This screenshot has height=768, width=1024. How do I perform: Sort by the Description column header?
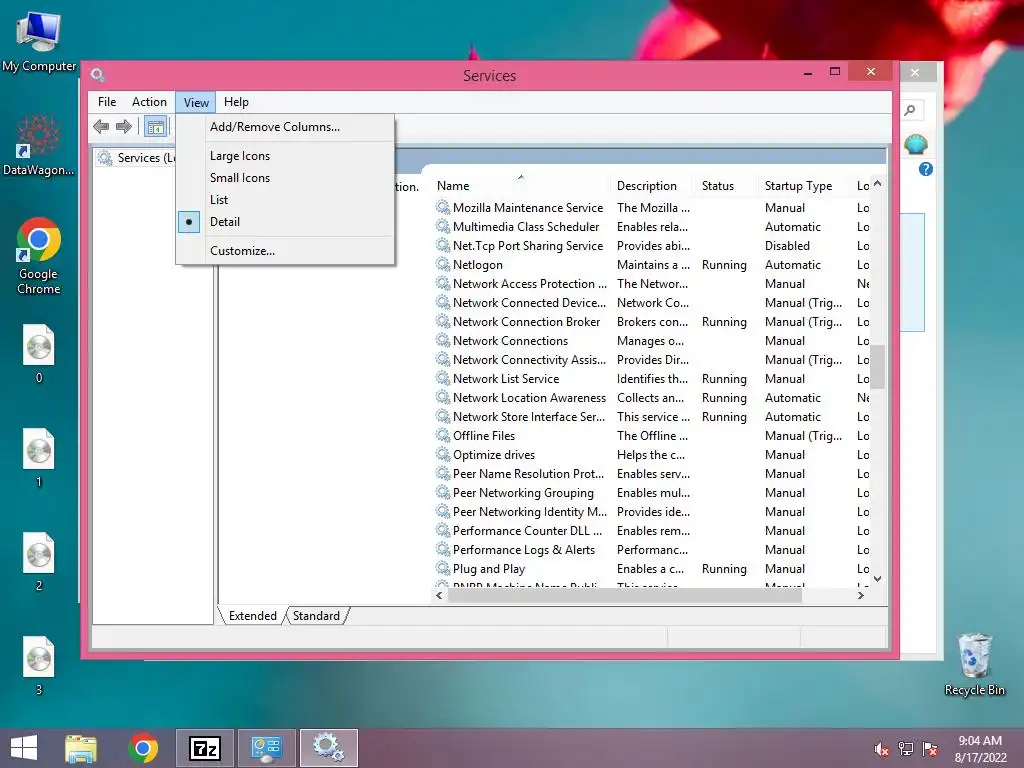(x=652, y=186)
